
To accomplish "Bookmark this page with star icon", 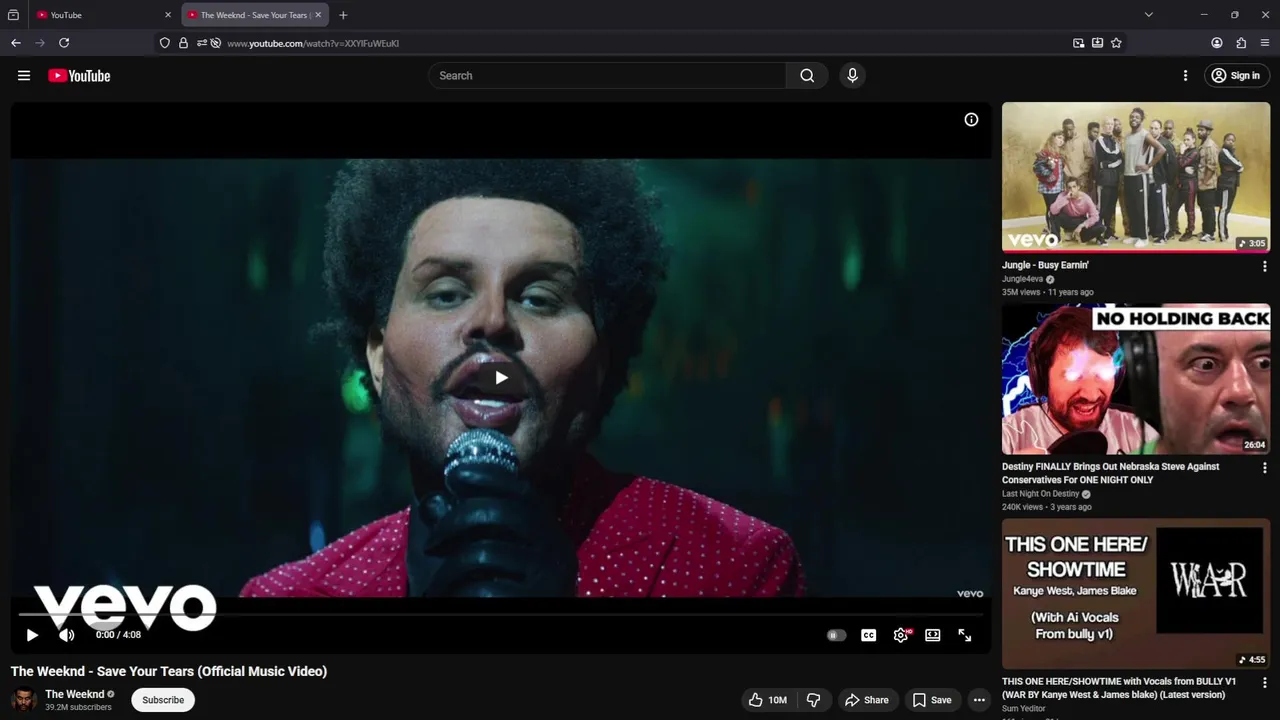I will tap(1116, 43).
